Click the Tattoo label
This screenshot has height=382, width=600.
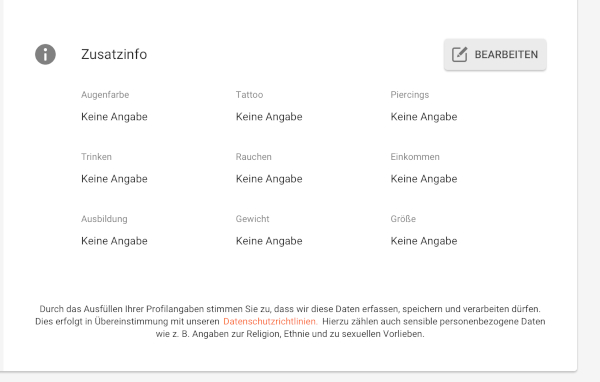point(249,95)
